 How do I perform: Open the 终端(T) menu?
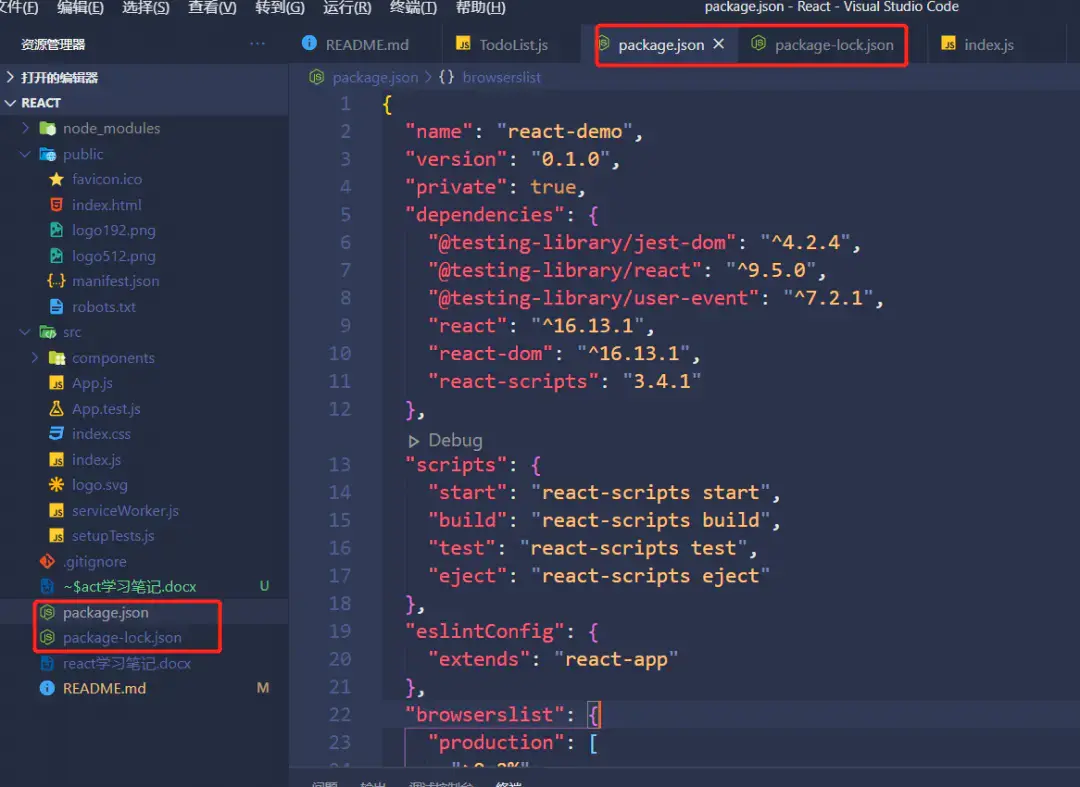(413, 8)
